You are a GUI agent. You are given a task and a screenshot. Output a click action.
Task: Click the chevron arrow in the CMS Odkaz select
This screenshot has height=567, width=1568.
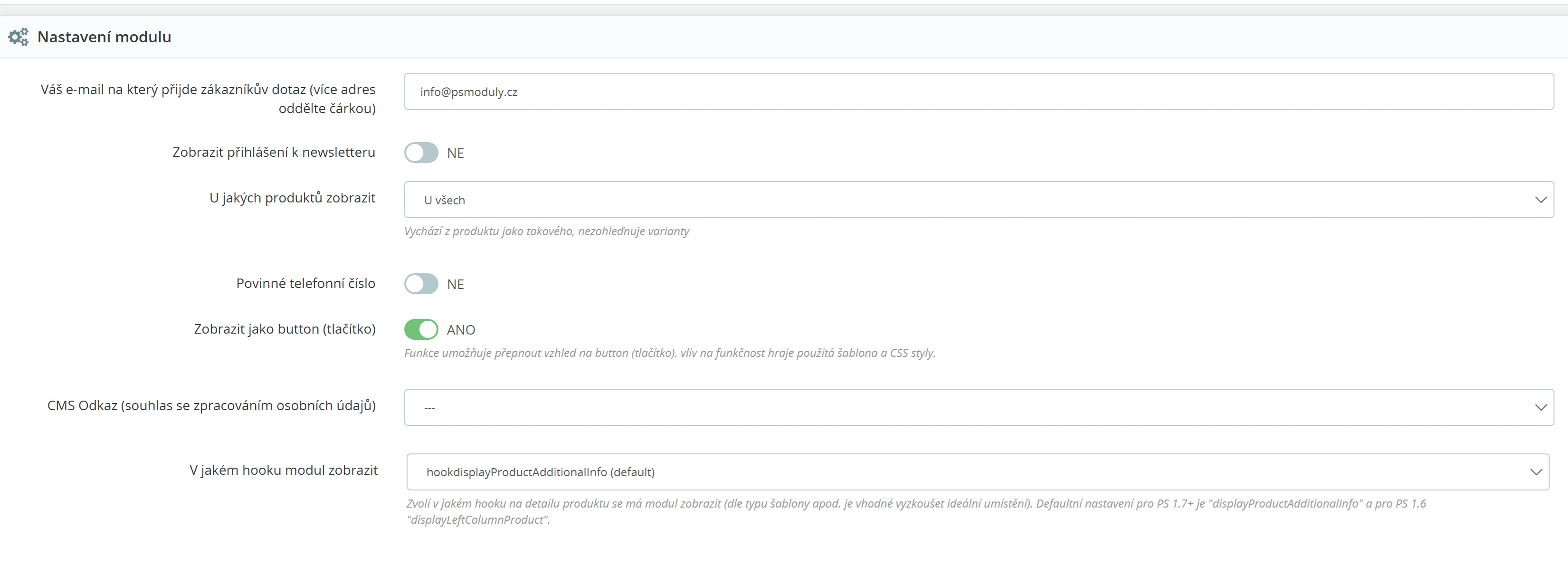(x=1540, y=407)
